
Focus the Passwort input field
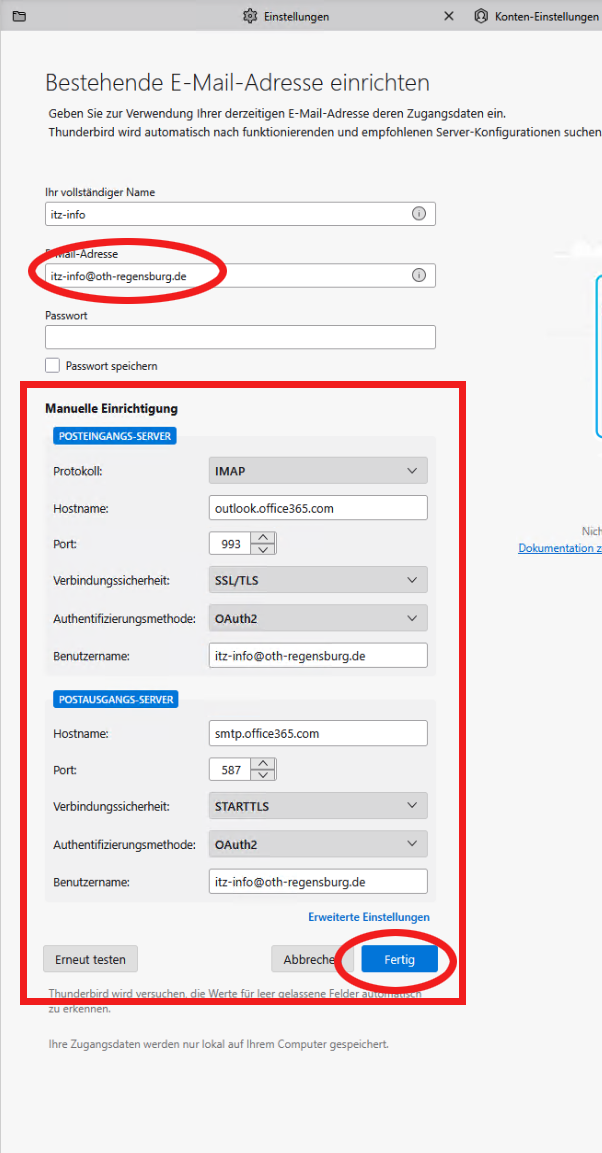pyautogui.click(x=240, y=337)
